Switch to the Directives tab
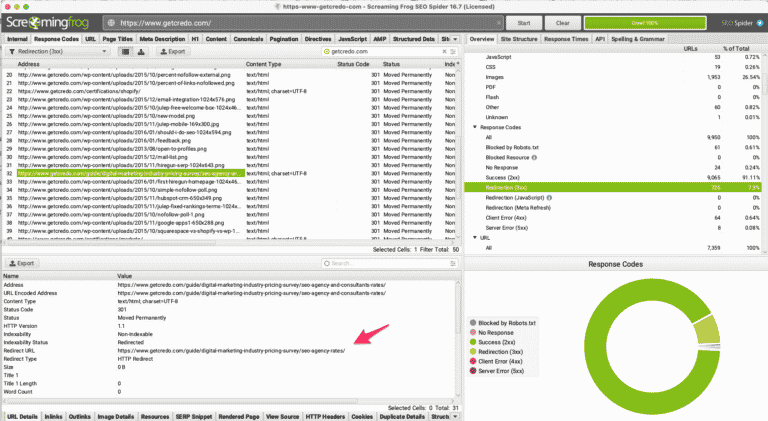 click(318, 39)
